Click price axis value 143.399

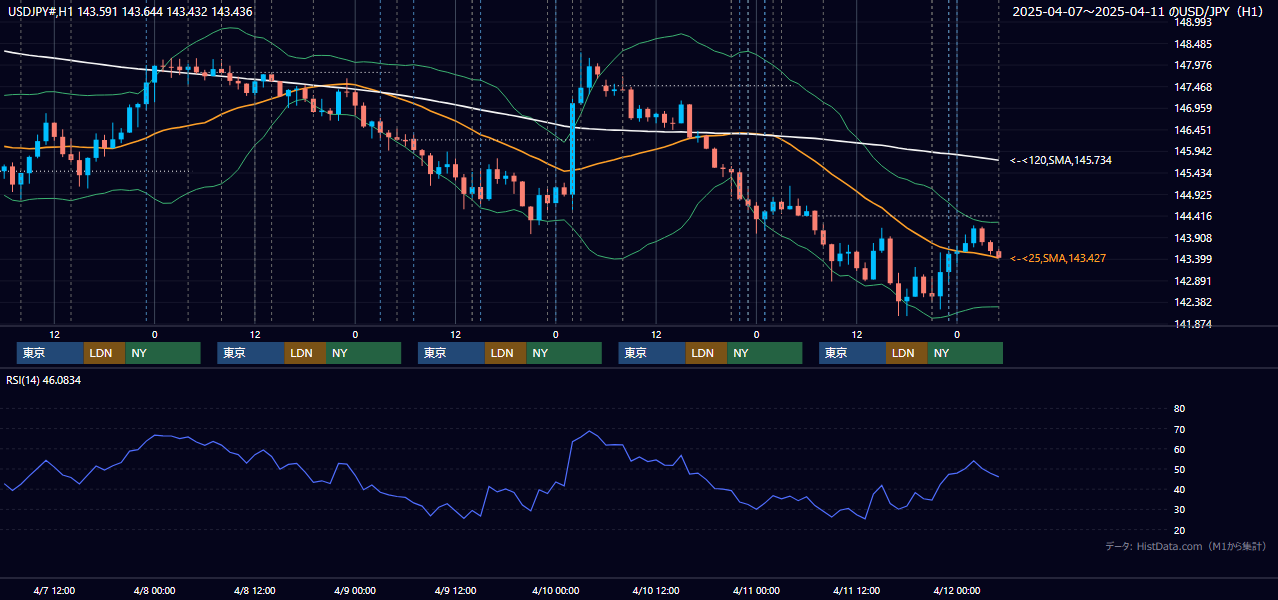(x=1193, y=259)
